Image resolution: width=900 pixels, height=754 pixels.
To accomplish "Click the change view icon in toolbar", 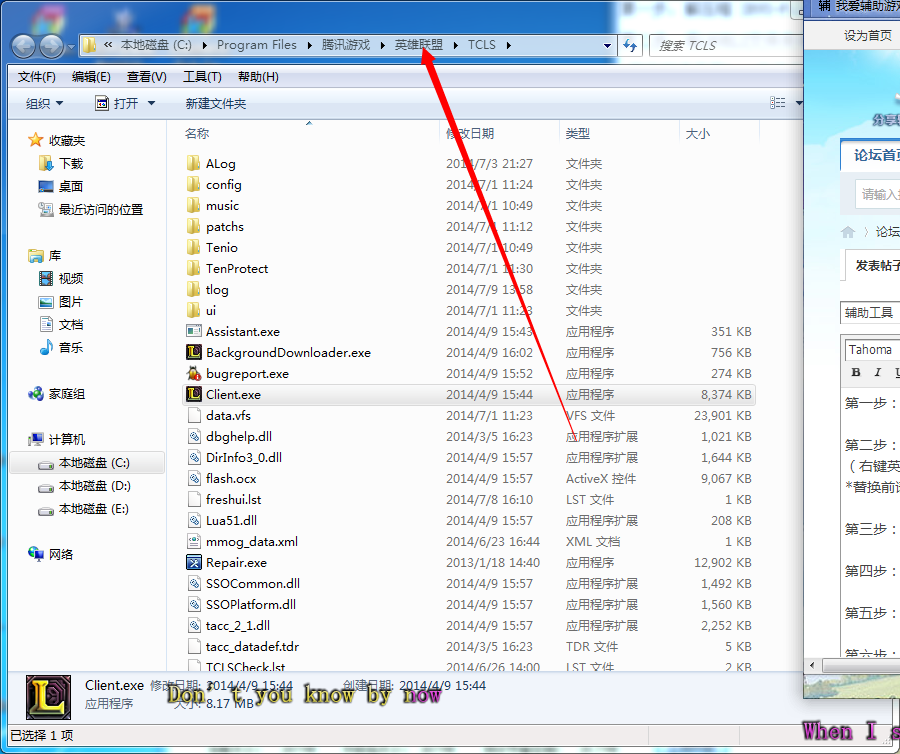I will click(778, 103).
